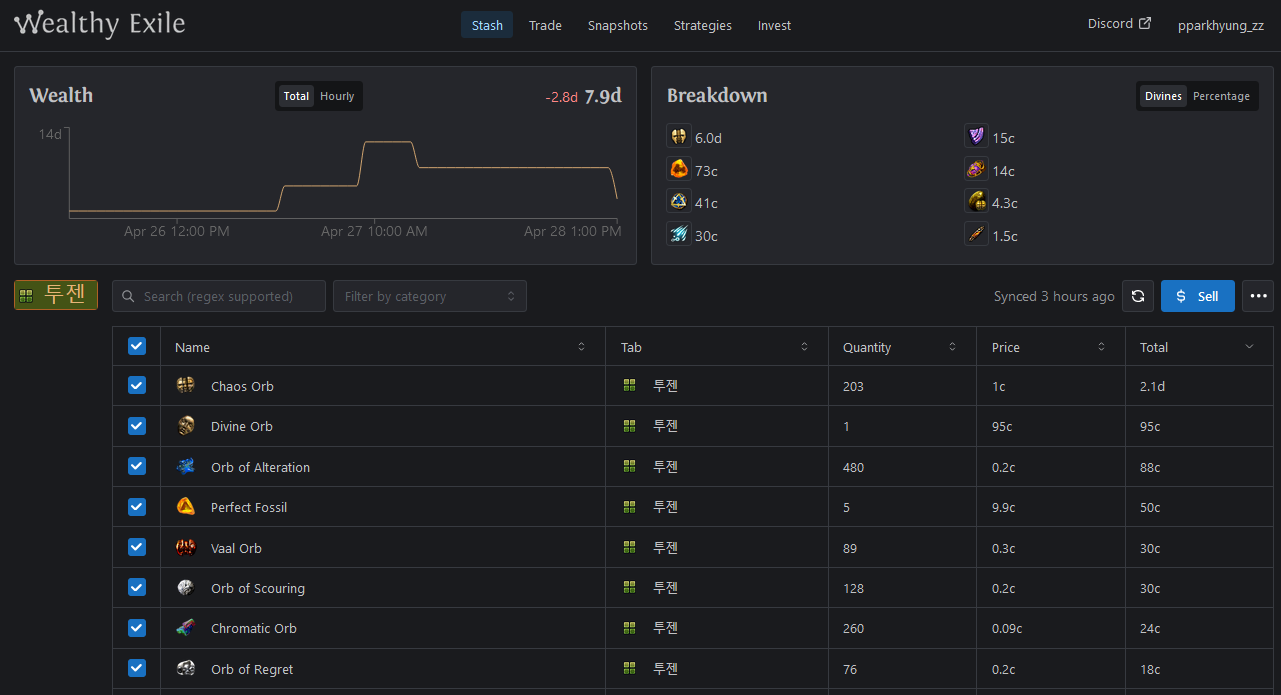Show Breakdown in Percentage
Screen dimensions: 1281x695
[1221, 96]
